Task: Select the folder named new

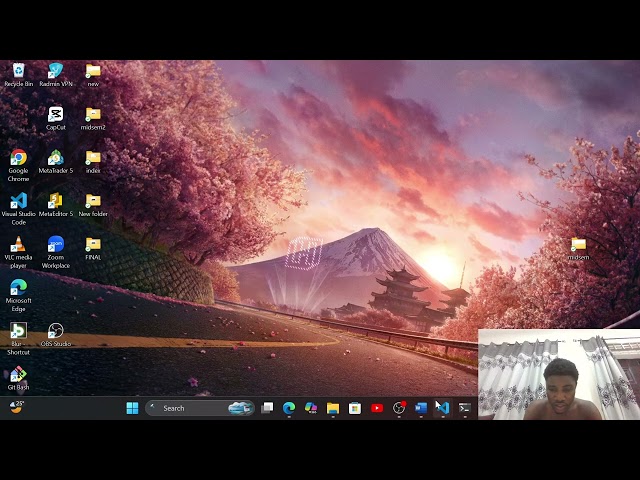Action: [93, 75]
